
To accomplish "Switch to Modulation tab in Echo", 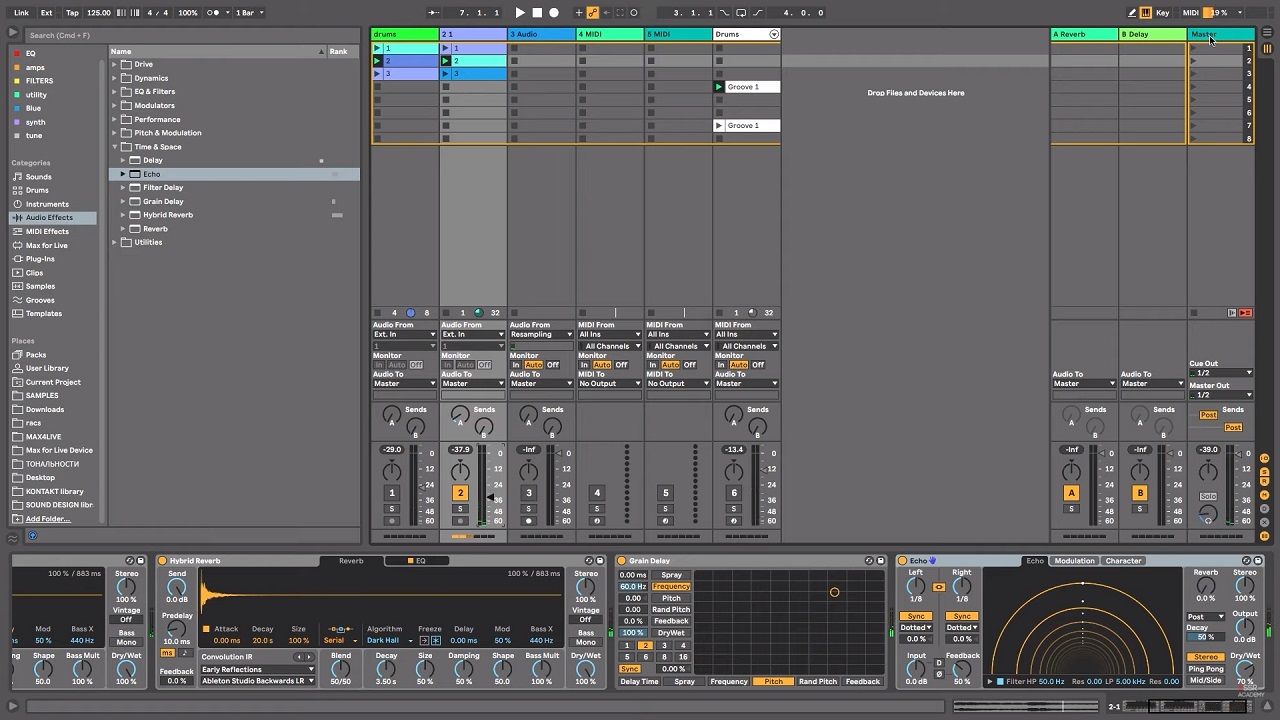I will [1074, 561].
